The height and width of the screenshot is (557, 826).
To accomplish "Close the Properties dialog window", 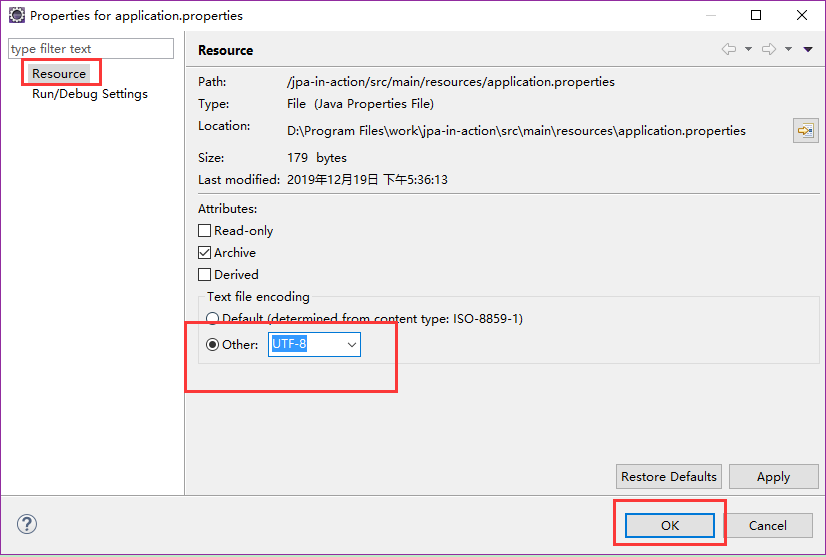I will 802,15.
